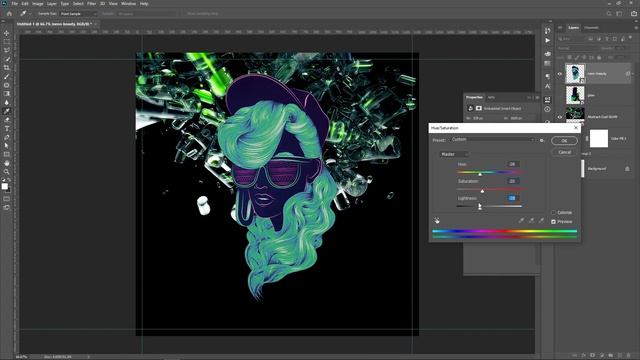Open the Actions play-button panel icon

tap(547, 41)
